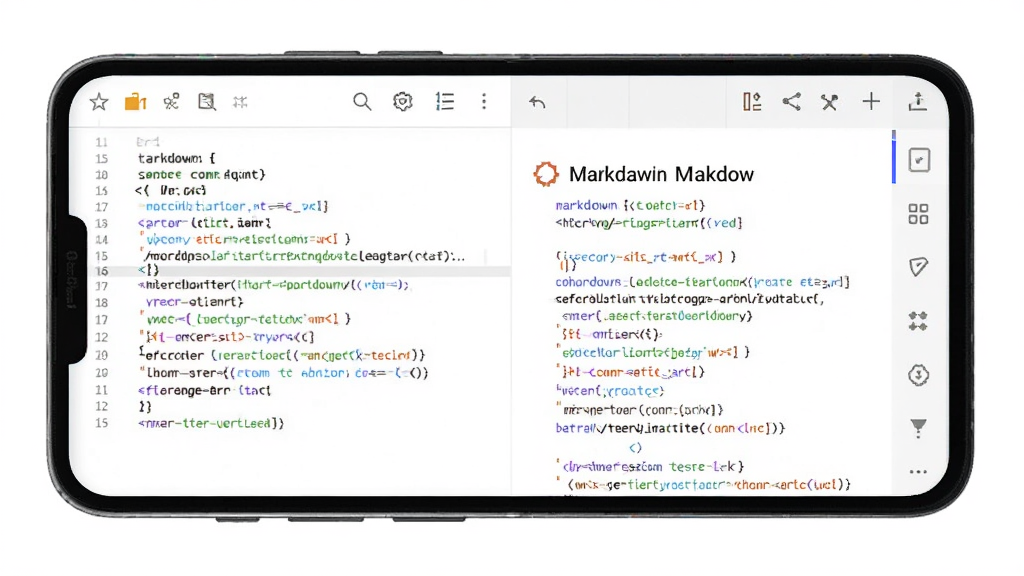The image size is (1024, 576).
Task: Select the highlighted editor line 16
Action: [x=290, y=270]
